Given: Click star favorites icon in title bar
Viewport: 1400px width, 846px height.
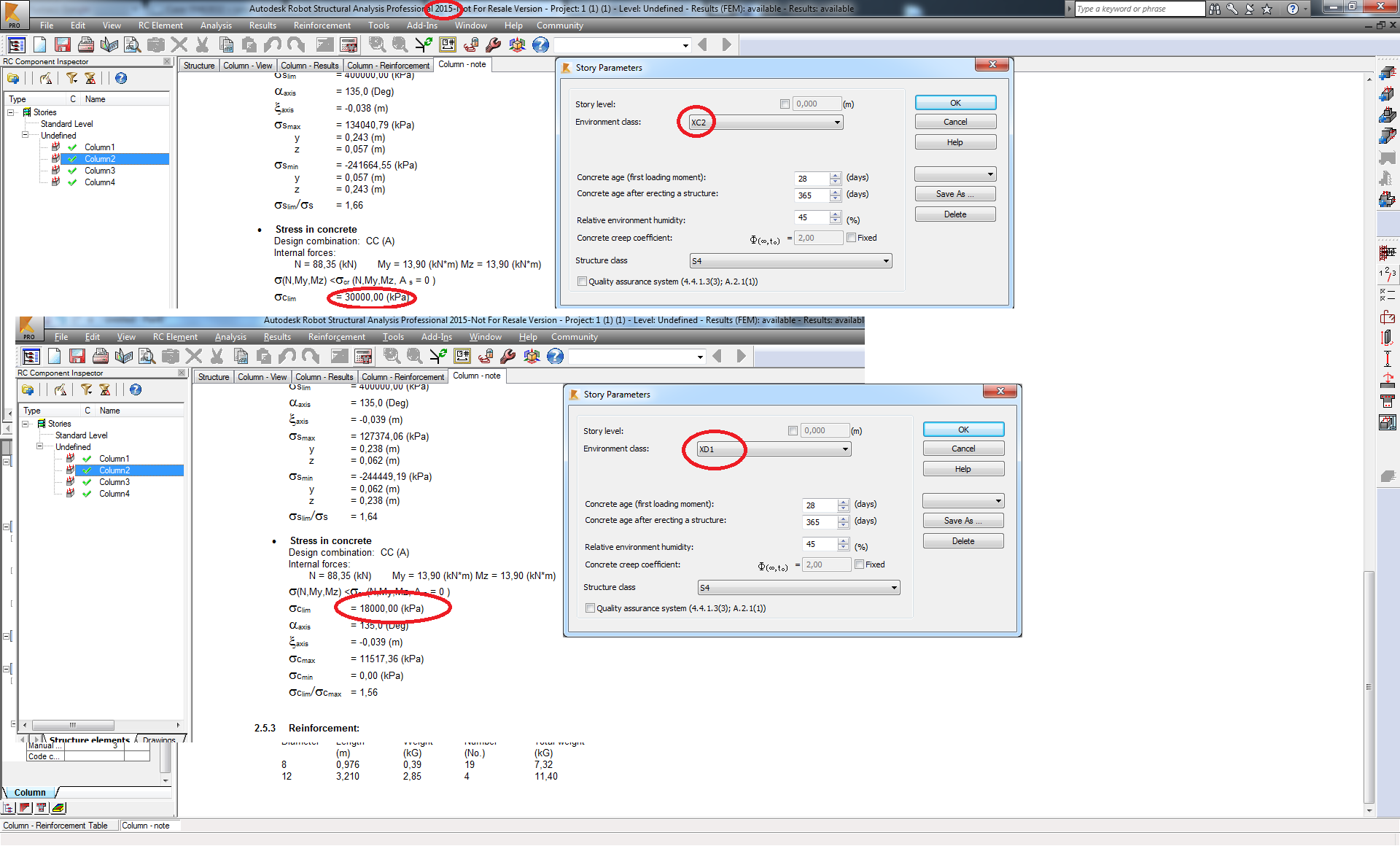Looking at the screenshot, I should click(x=1267, y=9).
